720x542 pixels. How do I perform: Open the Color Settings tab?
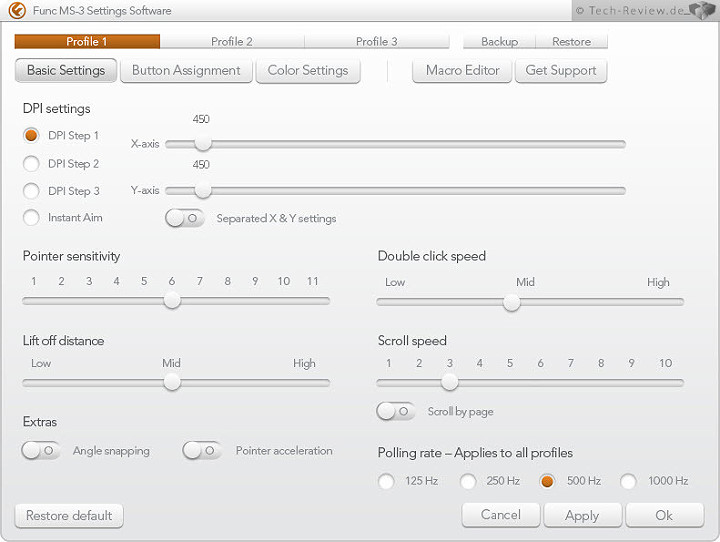[308, 70]
